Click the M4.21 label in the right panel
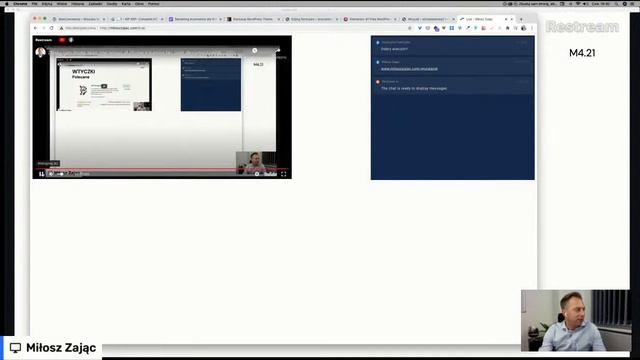This screenshot has width=640, height=360. 582,53
